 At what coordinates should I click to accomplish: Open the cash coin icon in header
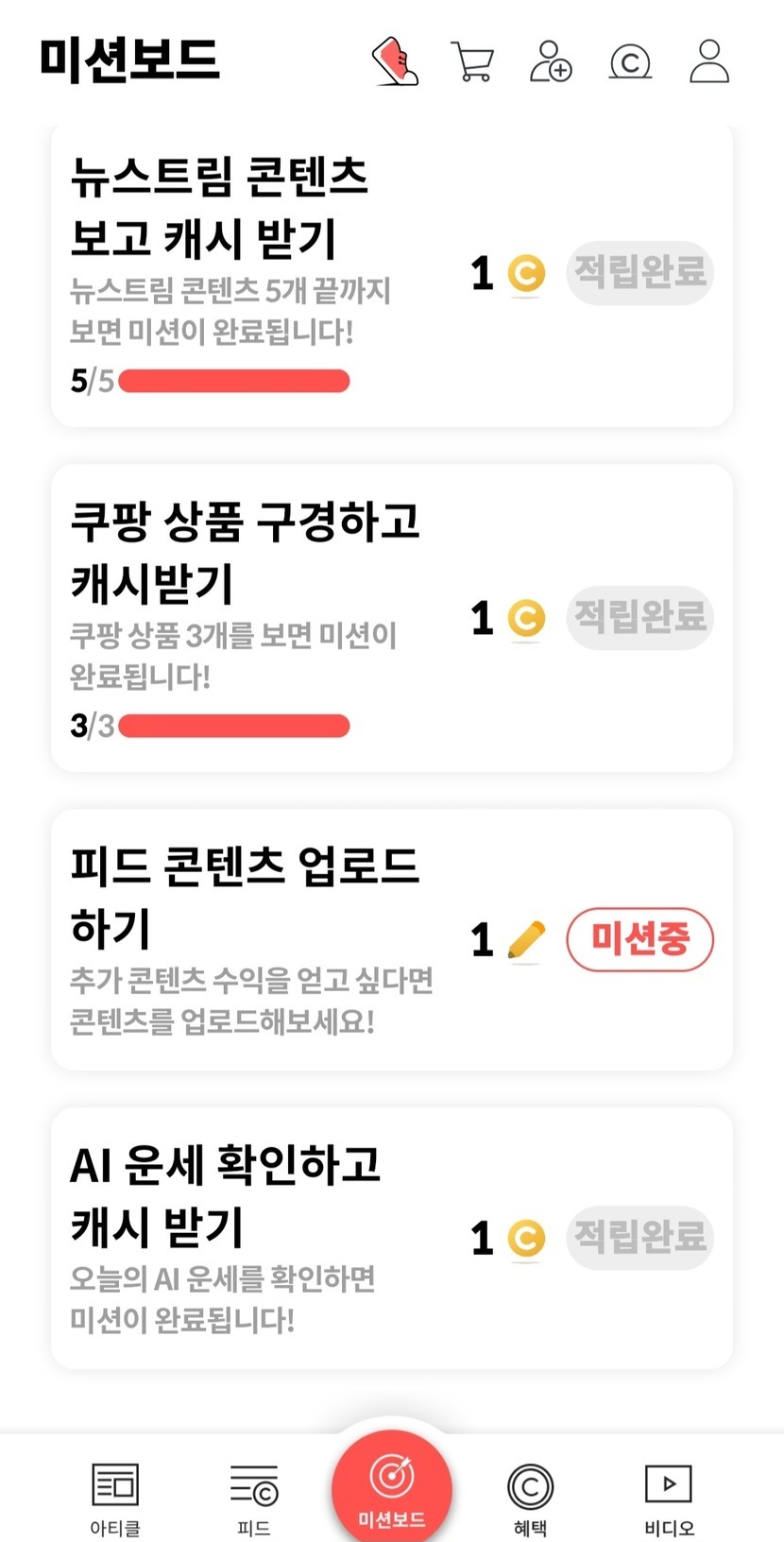pyautogui.click(x=630, y=61)
